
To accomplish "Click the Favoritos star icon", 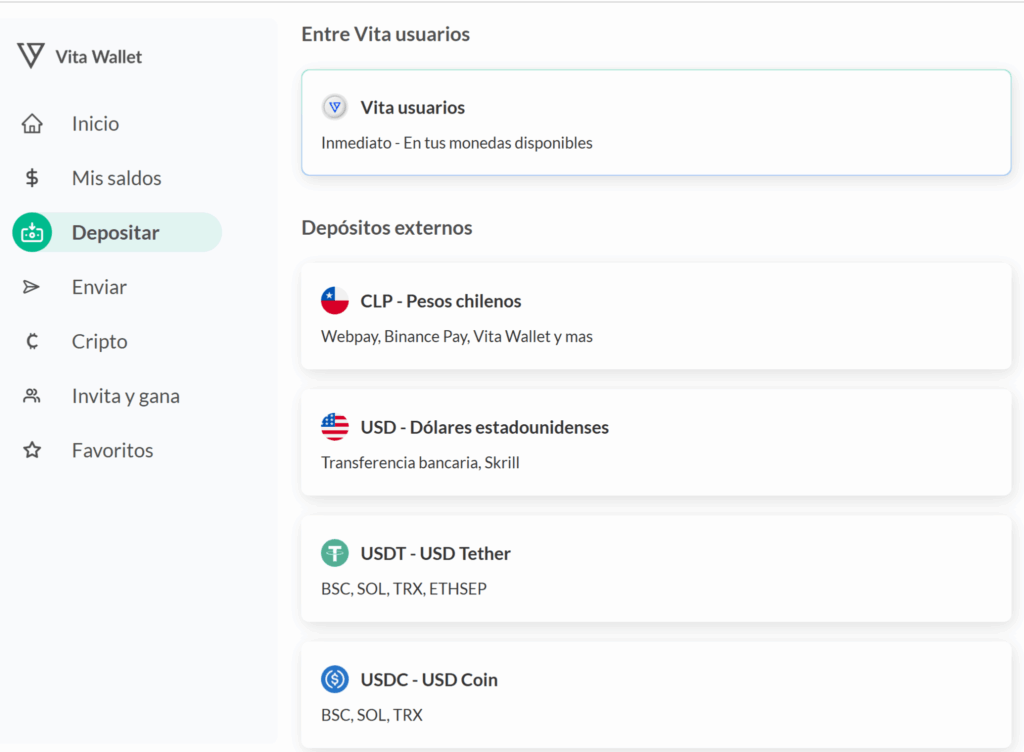I will click(32, 450).
